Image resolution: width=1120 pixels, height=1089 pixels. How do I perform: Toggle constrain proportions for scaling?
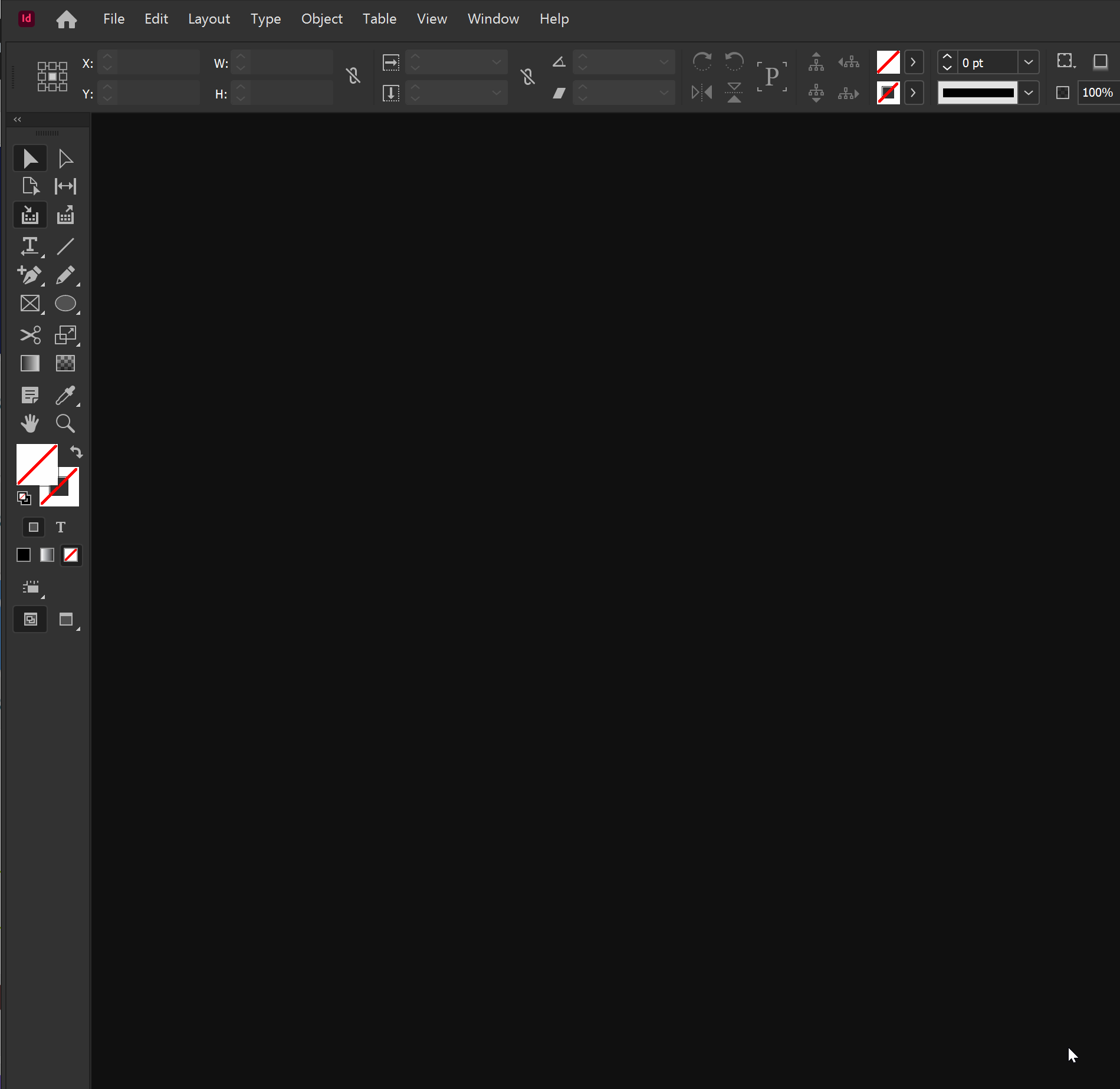[x=528, y=76]
